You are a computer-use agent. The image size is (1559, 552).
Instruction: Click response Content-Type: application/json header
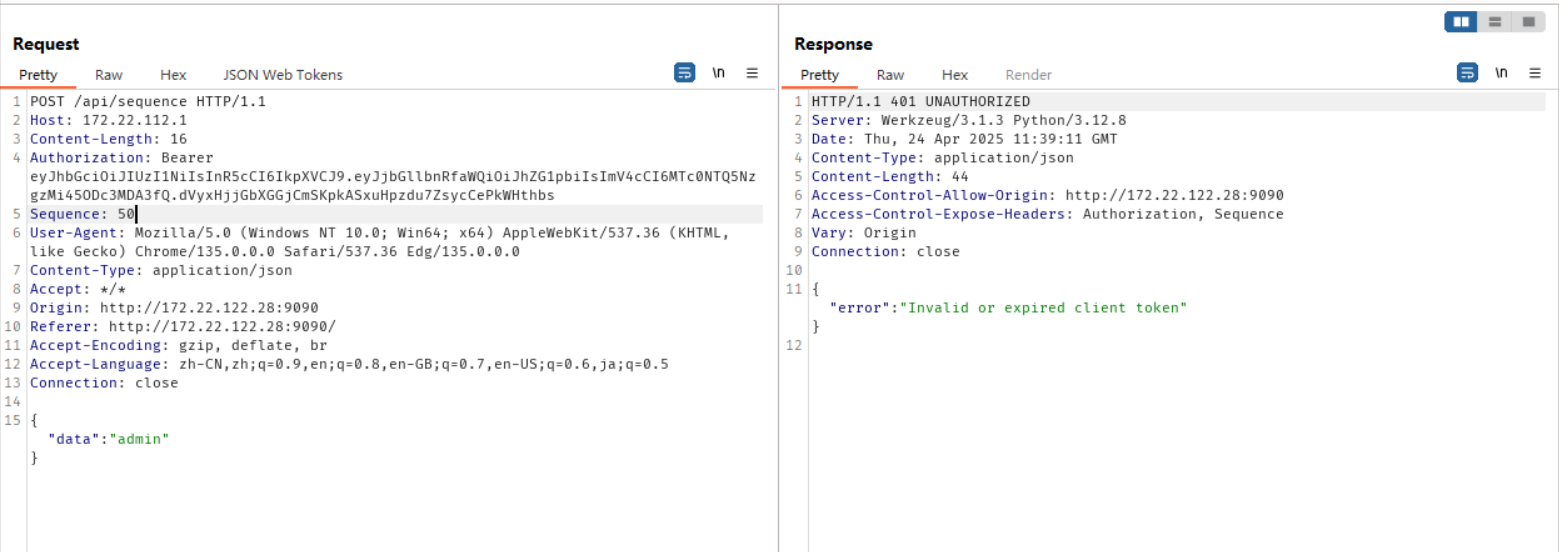(943, 158)
